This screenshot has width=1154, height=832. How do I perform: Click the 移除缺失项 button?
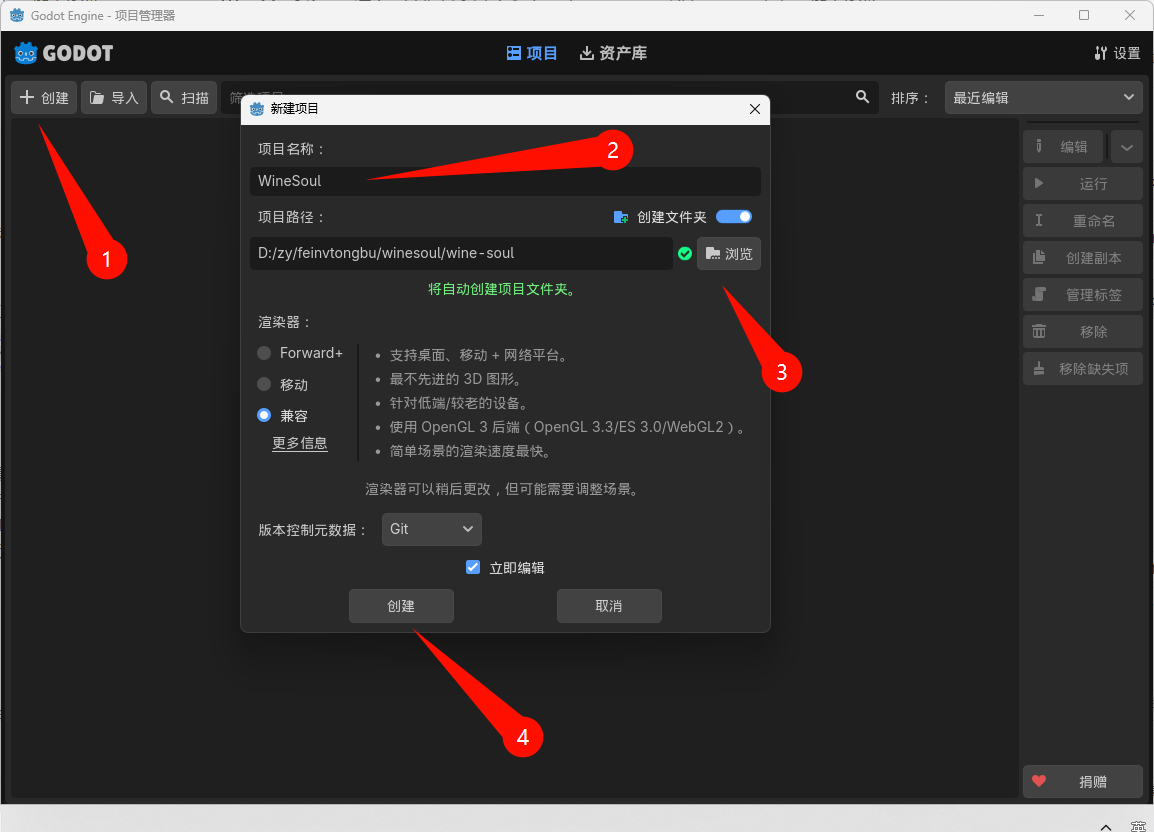tap(1083, 368)
